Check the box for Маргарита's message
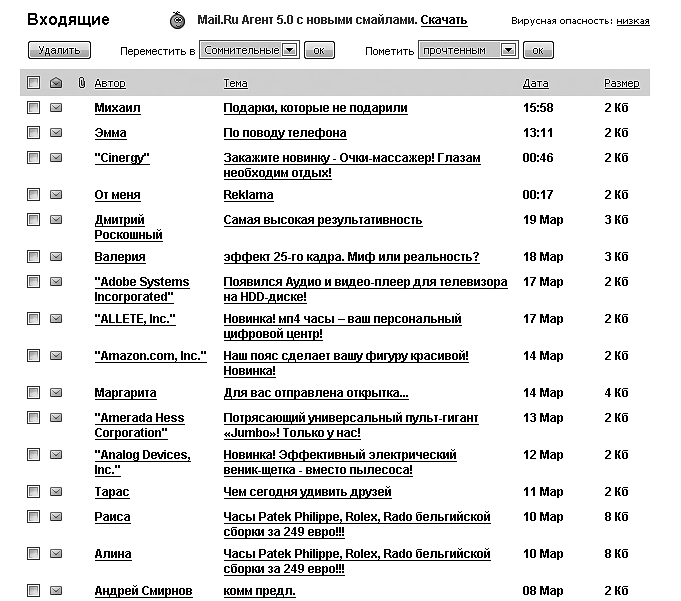The height and width of the screenshot is (601, 681). pyautogui.click(x=33, y=393)
